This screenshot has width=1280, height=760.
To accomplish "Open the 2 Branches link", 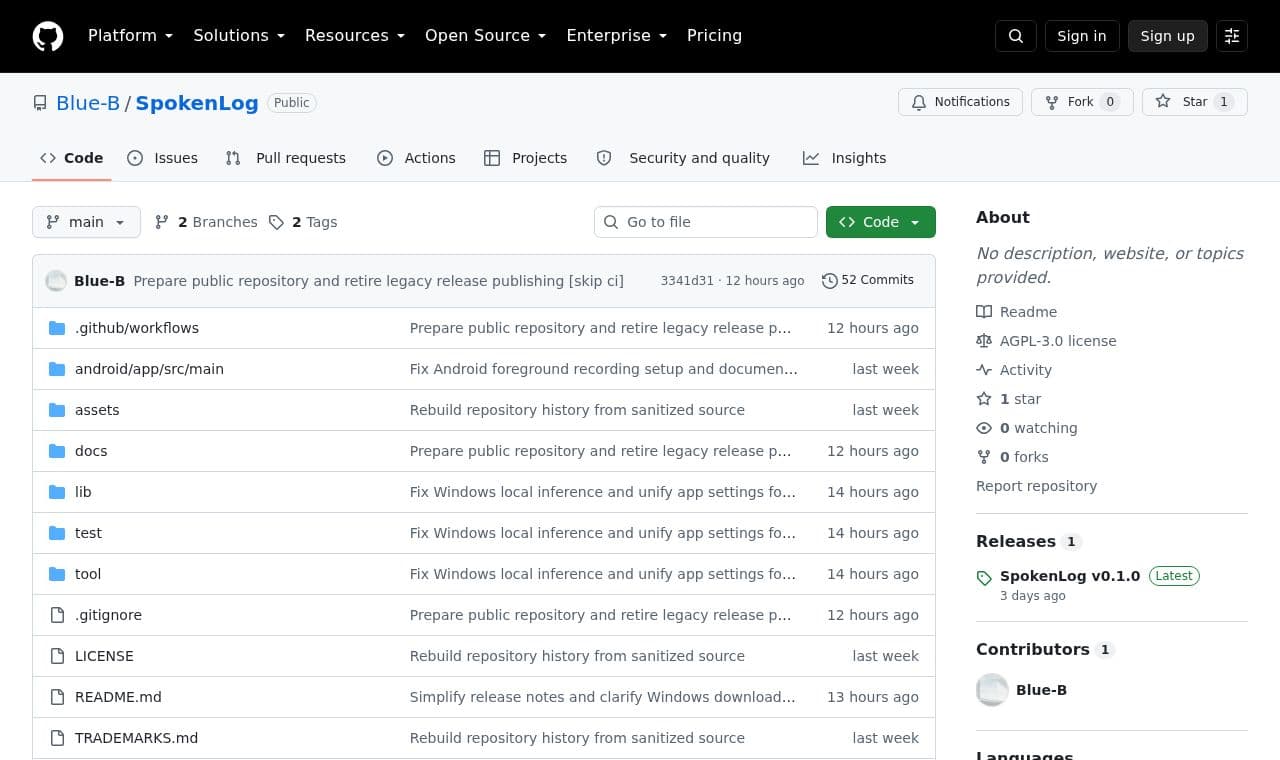I will click(206, 222).
